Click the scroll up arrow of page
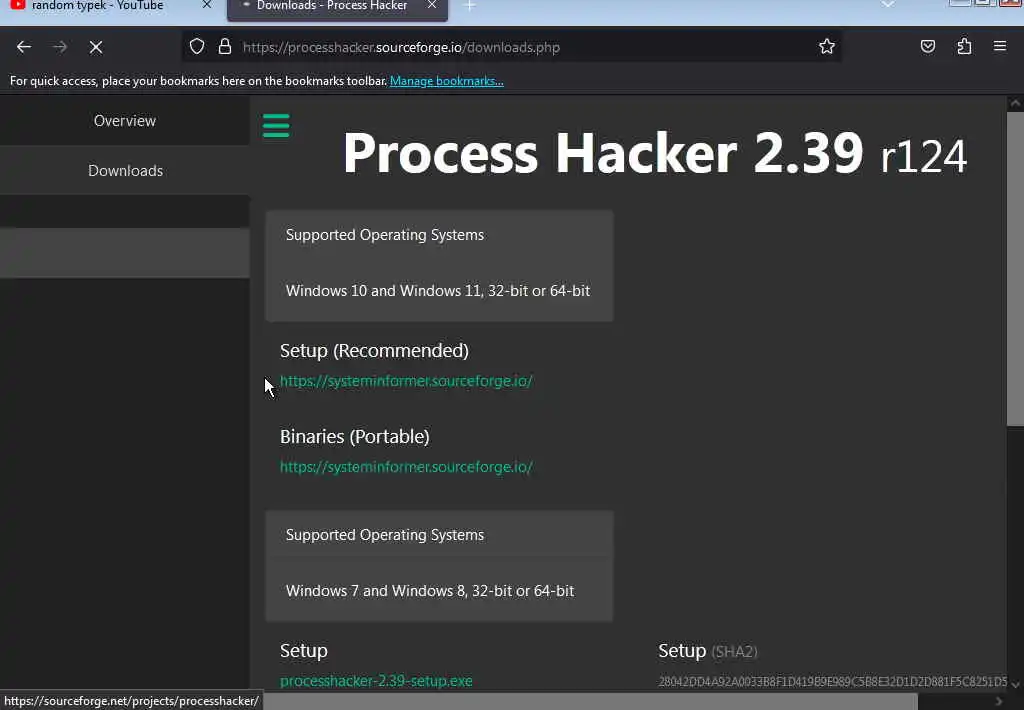Viewport: 1024px width, 710px height. coord(1015,103)
